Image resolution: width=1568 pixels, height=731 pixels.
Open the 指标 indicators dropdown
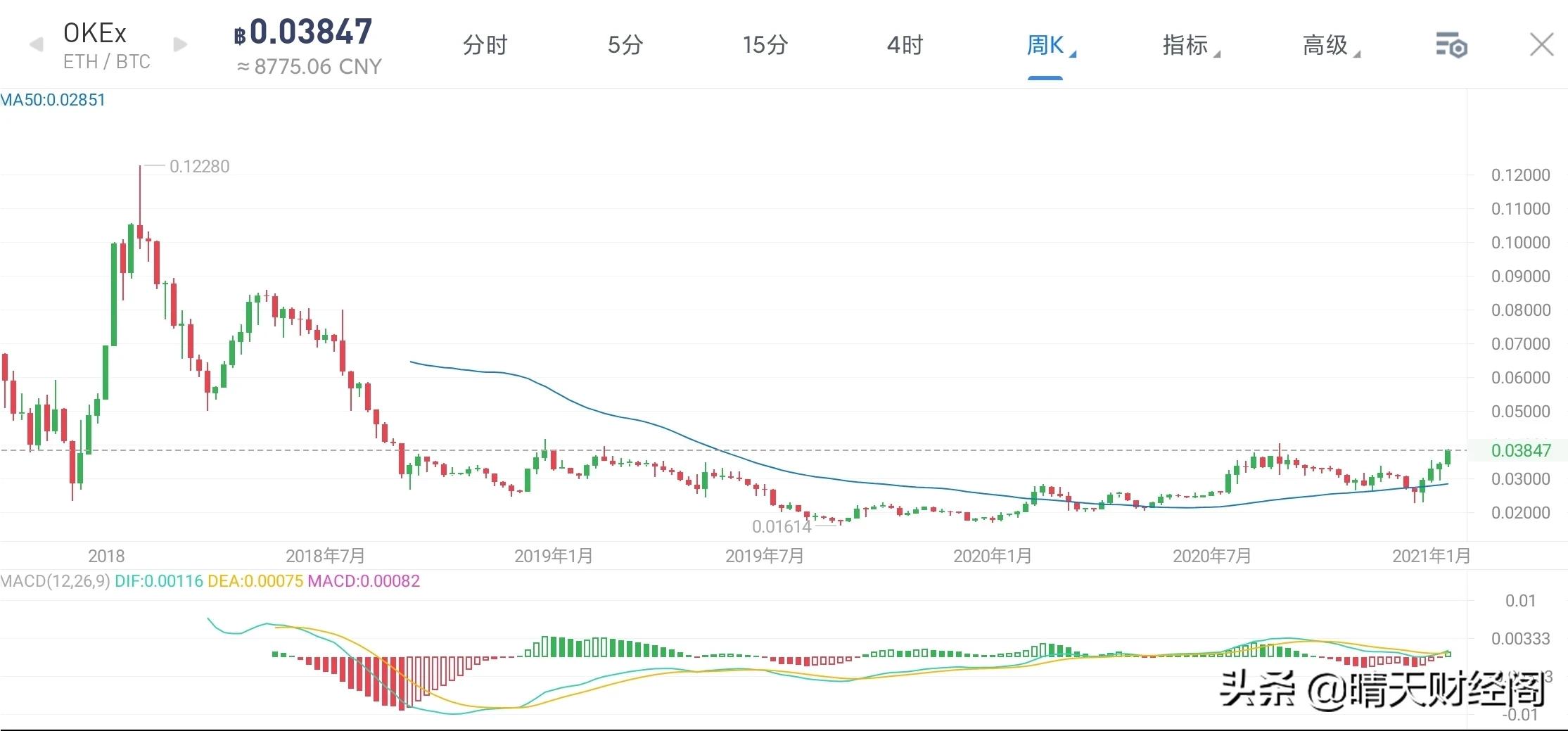tap(1187, 45)
